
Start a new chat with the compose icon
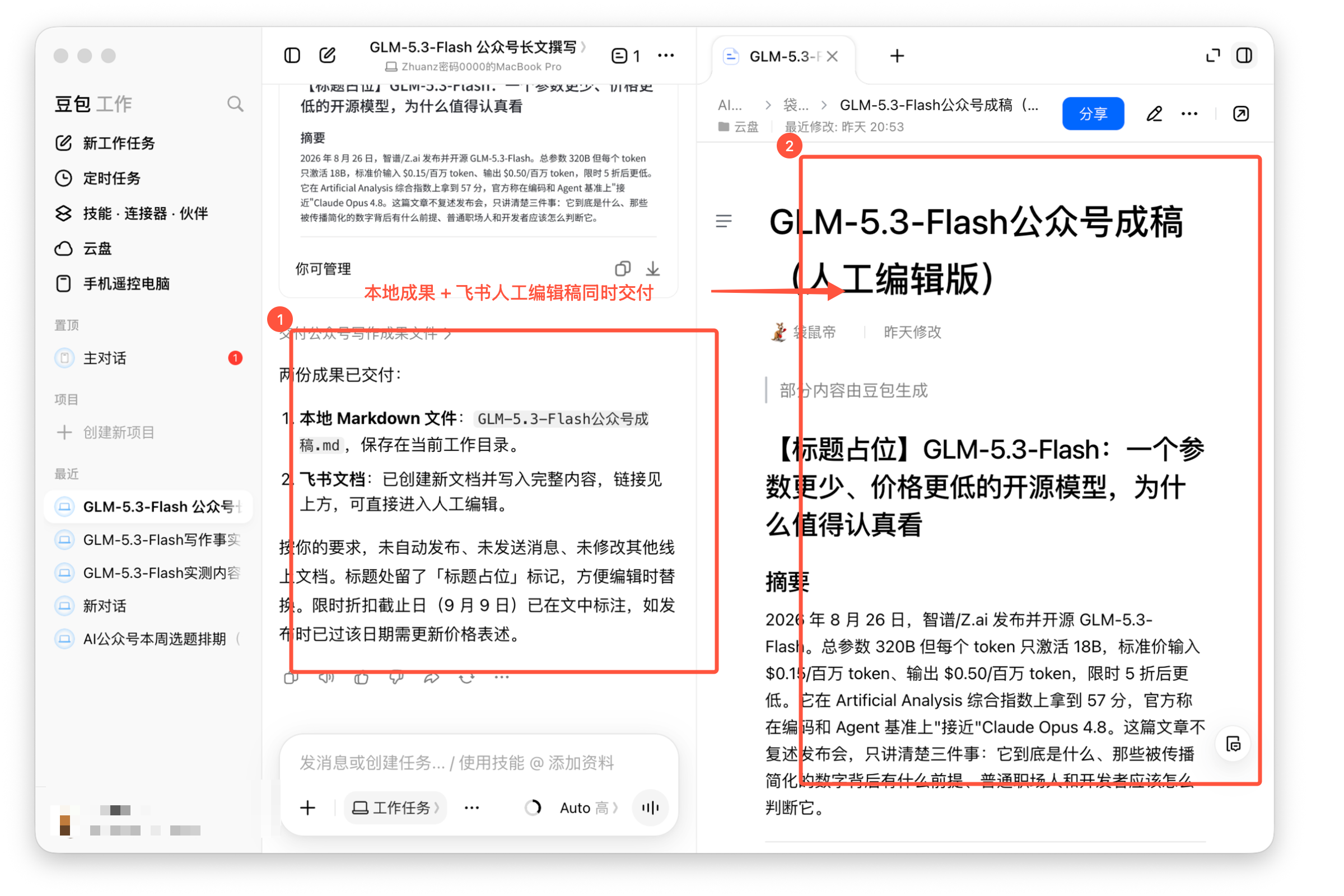(x=328, y=55)
